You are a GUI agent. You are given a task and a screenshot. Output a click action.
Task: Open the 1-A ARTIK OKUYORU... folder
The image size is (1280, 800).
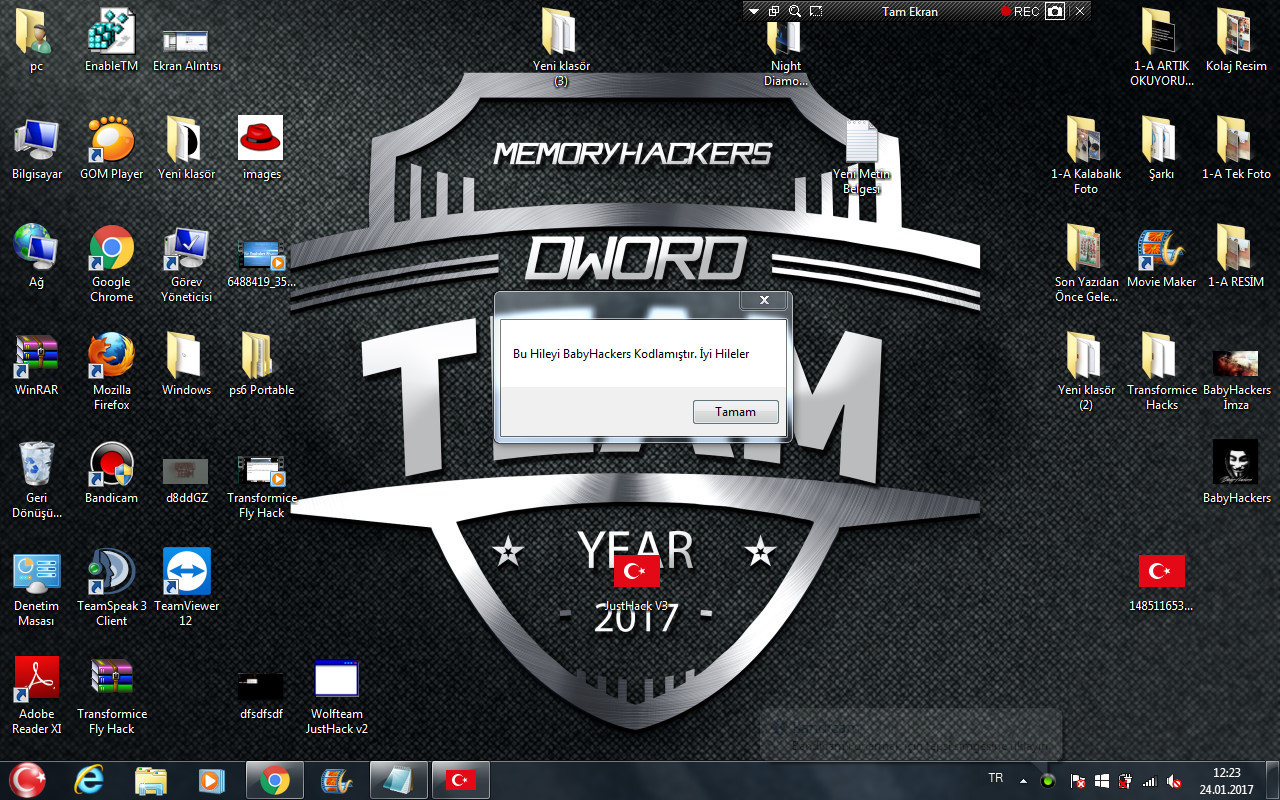point(1162,48)
